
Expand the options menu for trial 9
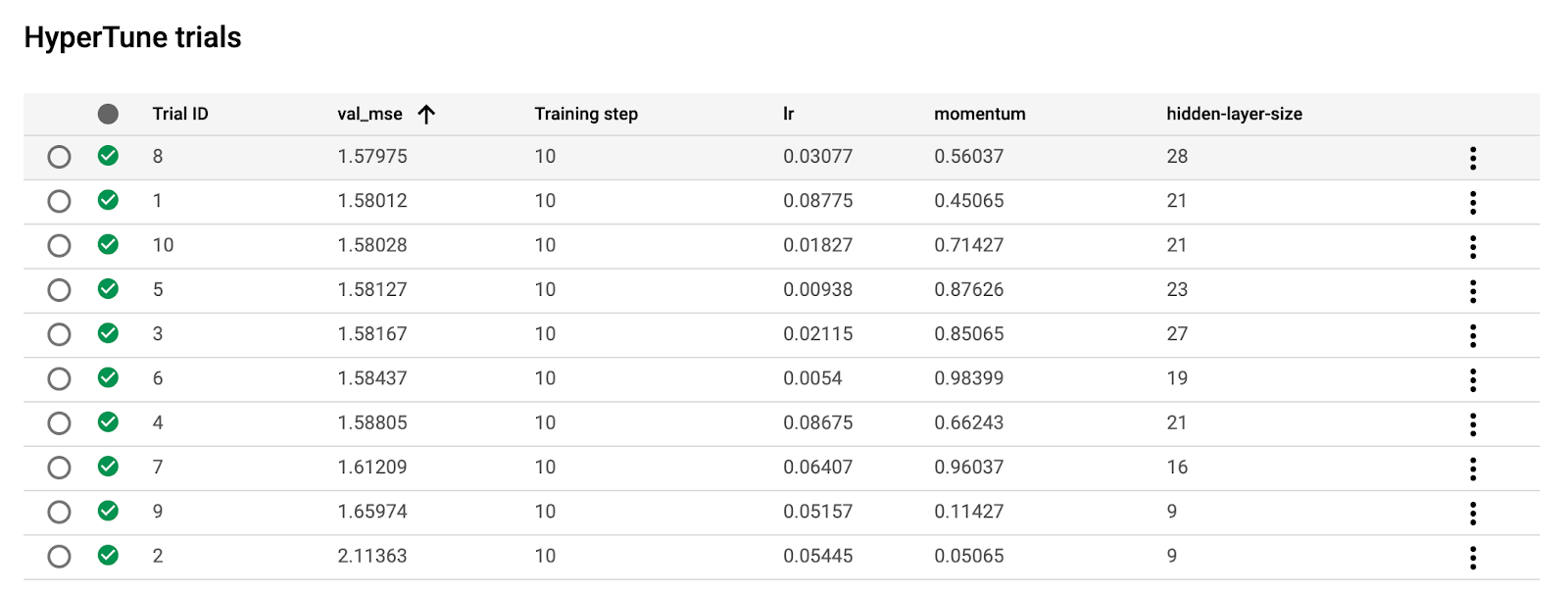pyautogui.click(x=1472, y=513)
